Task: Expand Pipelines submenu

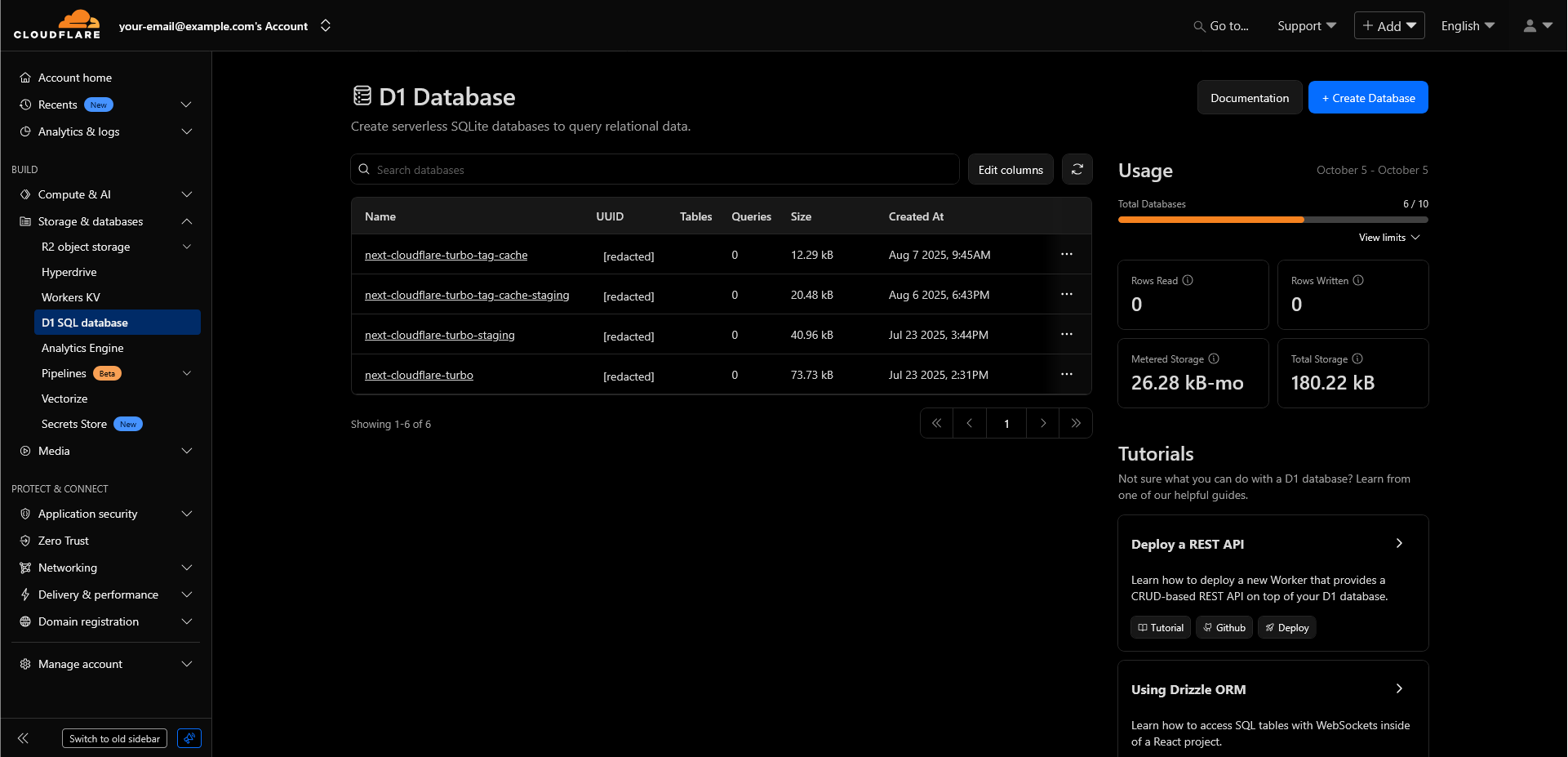Action: [x=186, y=373]
